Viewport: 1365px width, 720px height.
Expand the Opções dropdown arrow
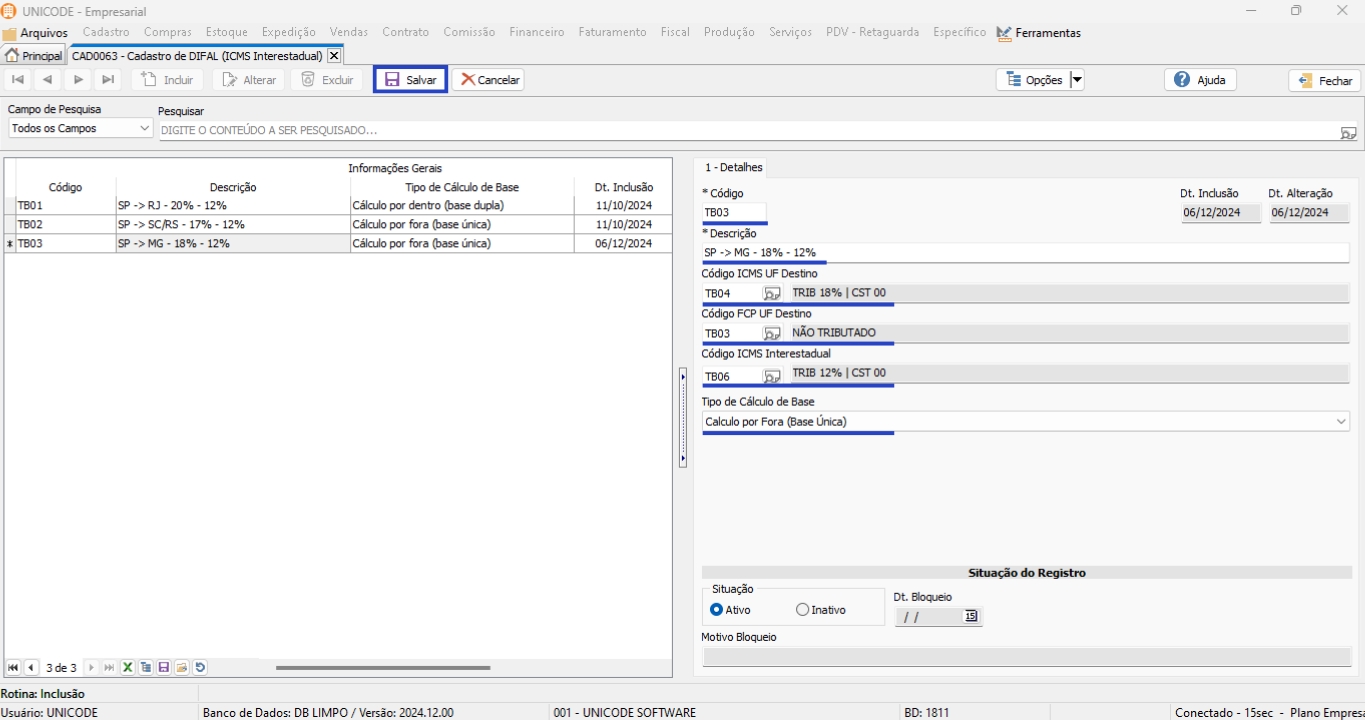1077,80
